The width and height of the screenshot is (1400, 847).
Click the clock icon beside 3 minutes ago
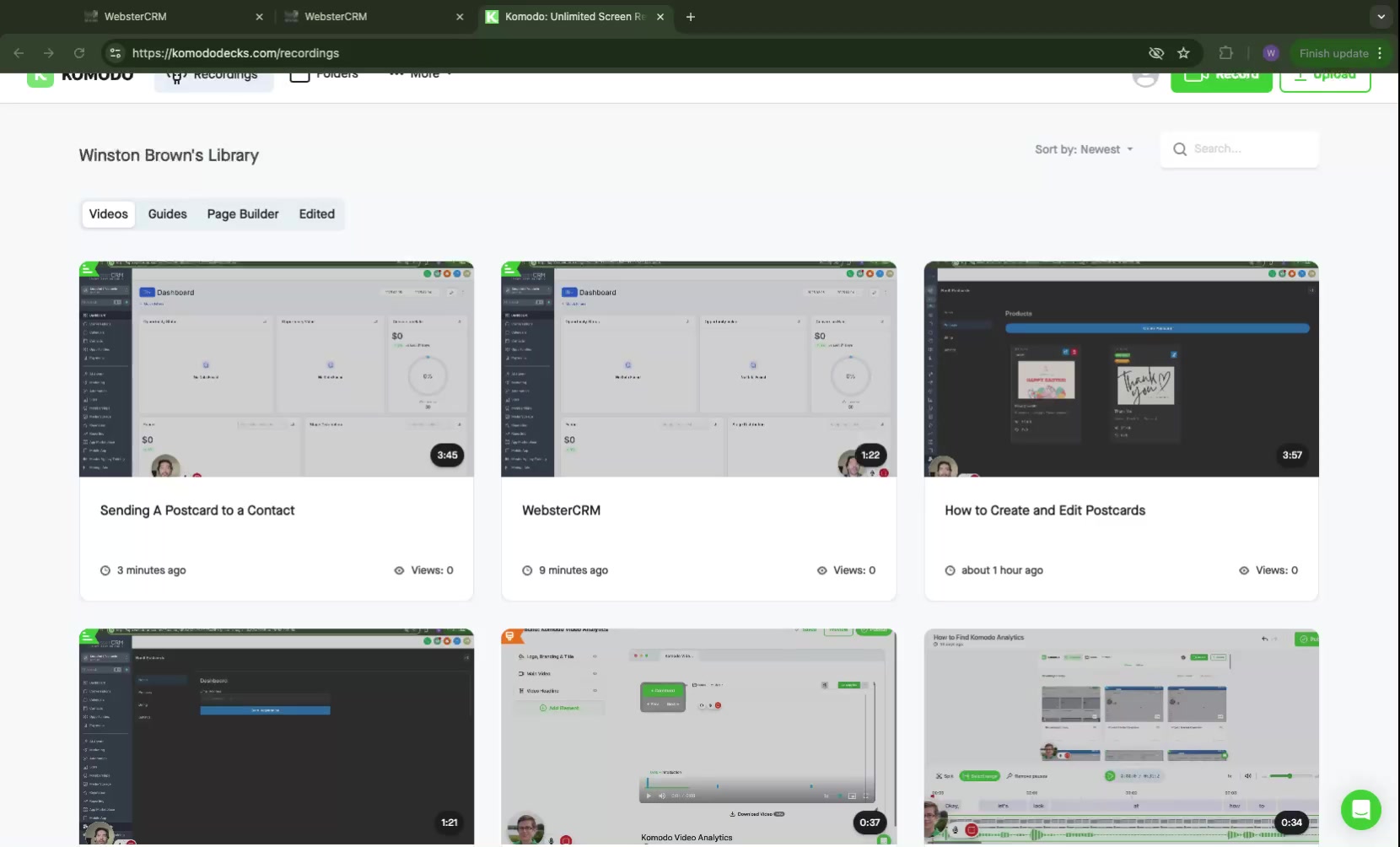tap(105, 570)
